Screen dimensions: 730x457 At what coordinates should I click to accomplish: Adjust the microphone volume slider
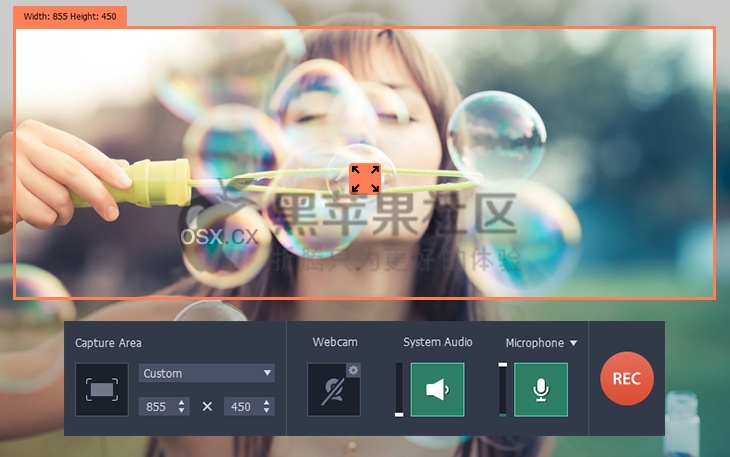pyautogui.click(x=502, y=390)
